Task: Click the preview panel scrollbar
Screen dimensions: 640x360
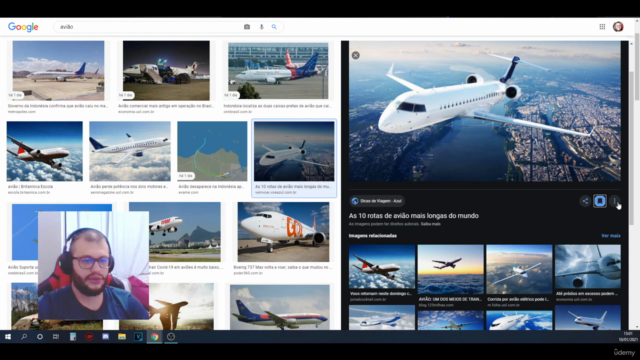Action: tap(631, 148)
